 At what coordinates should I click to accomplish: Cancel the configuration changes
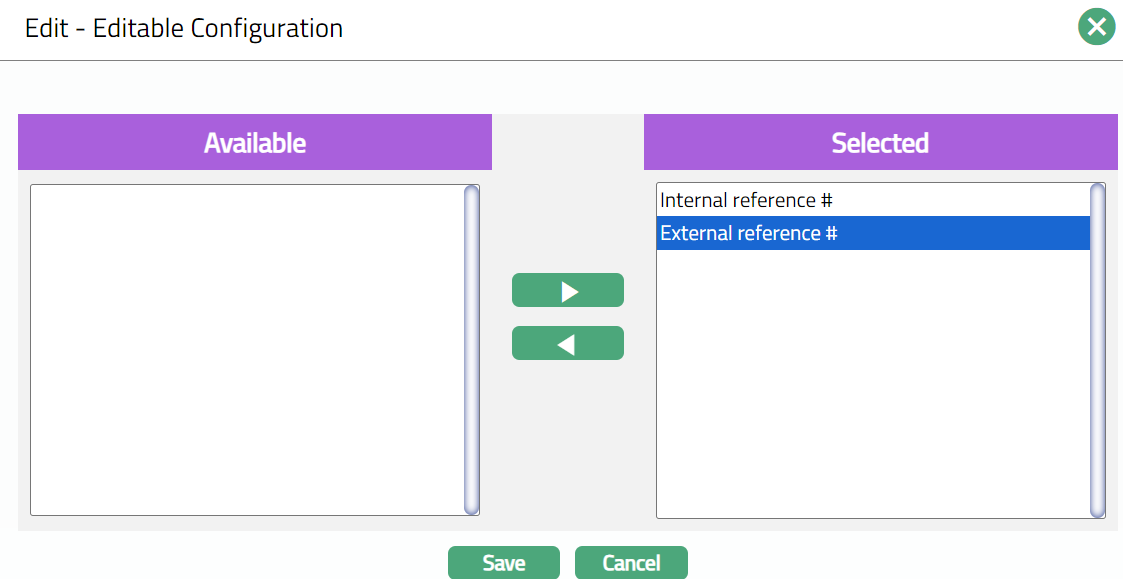point(631,563)
